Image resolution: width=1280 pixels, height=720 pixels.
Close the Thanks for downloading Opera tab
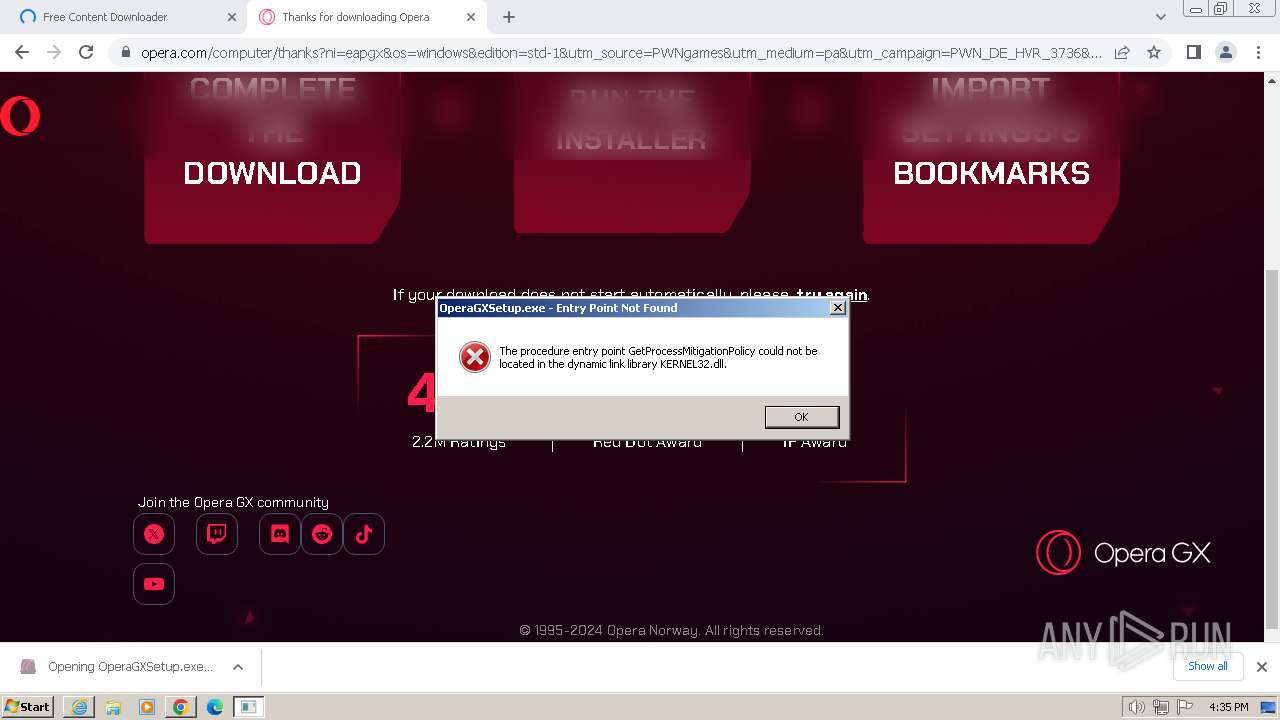click(x=470, y=17)
